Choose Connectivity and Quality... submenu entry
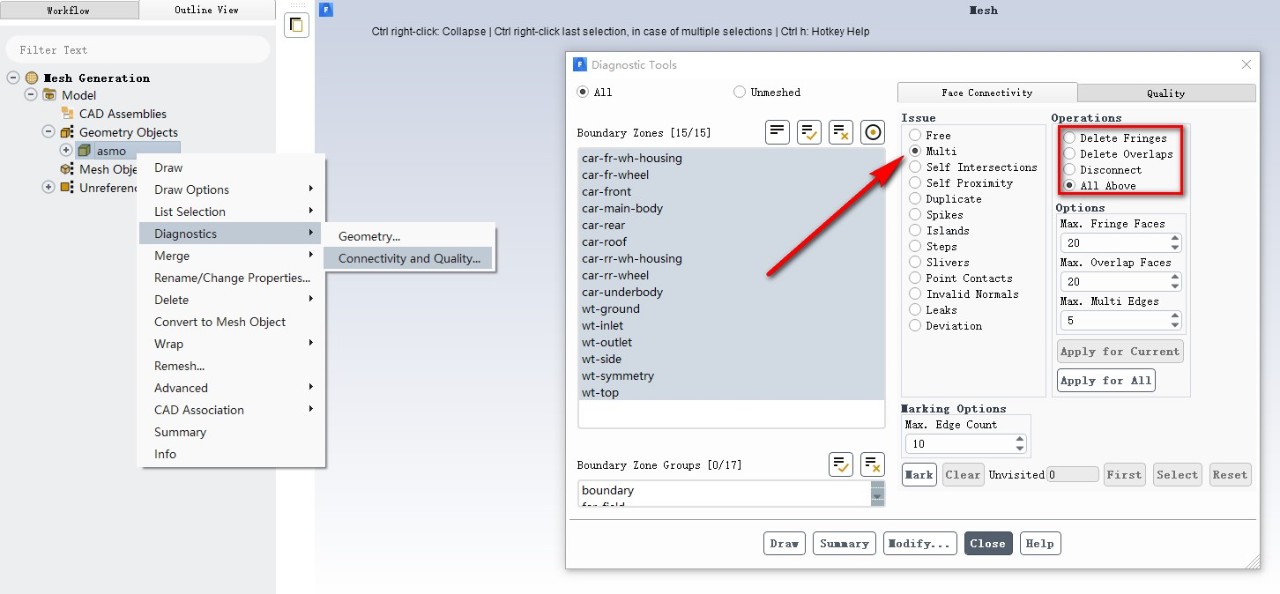This screenshot has height=594, width=1280. [408, 258]
